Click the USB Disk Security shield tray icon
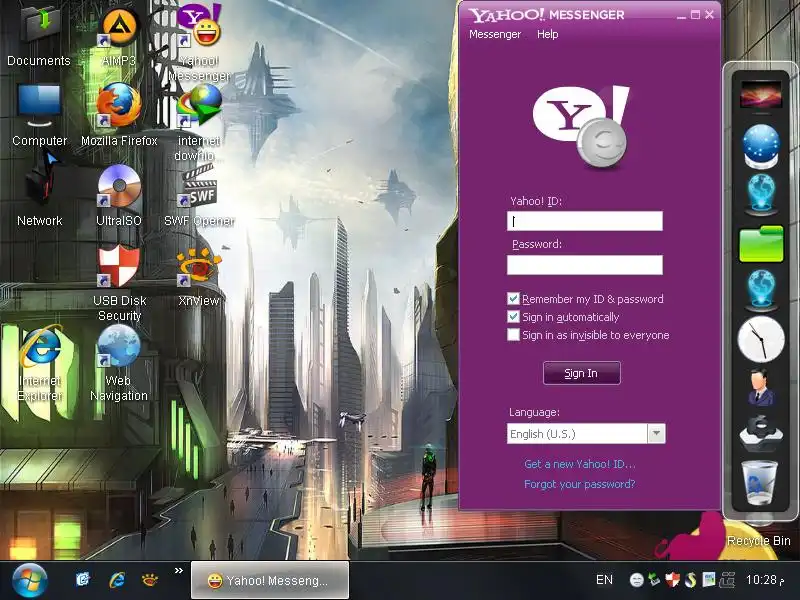The height and width of the screenshot is (600, 800). (672, 580)
